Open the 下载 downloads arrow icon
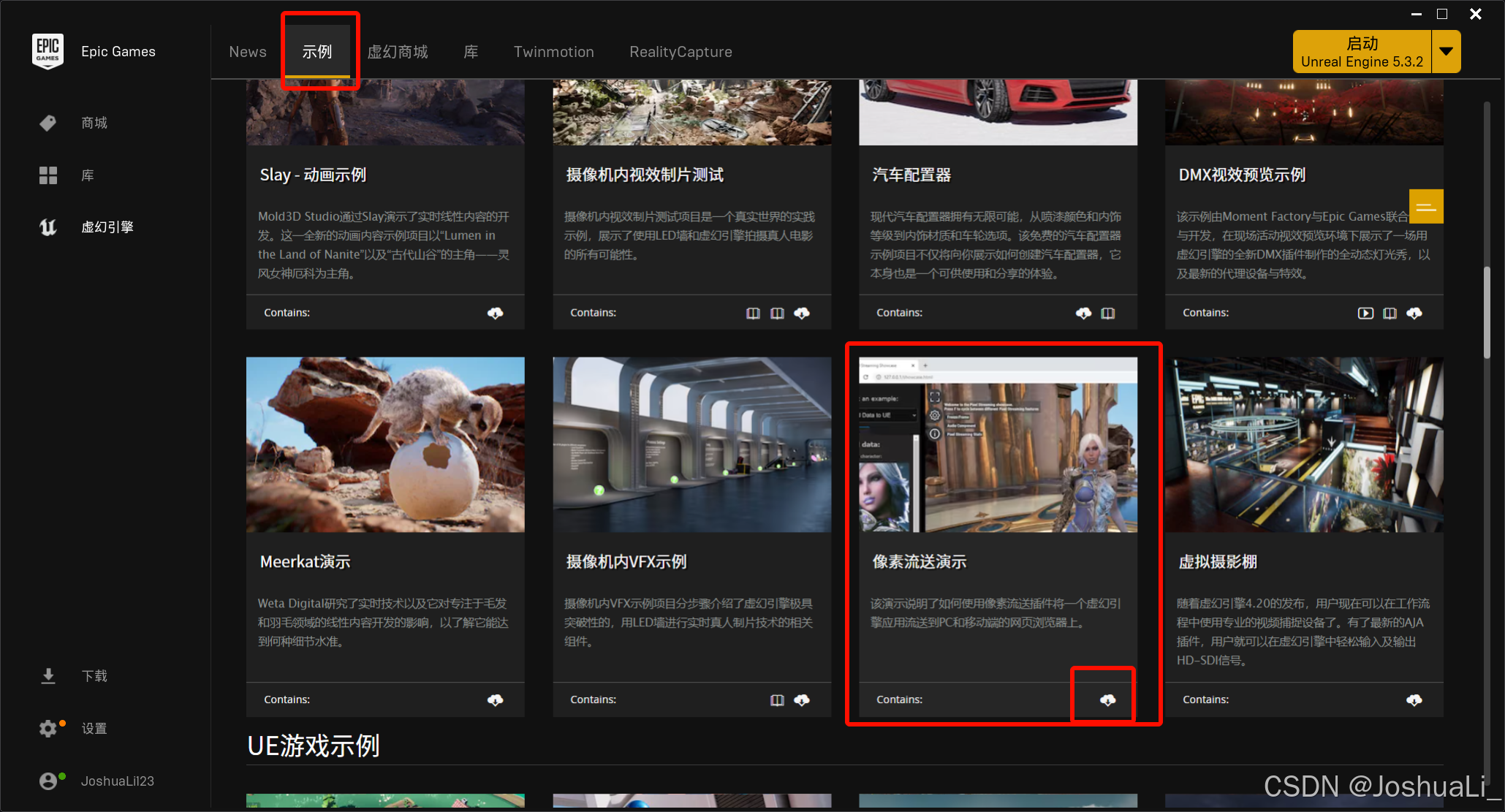 tap(48, 676)
